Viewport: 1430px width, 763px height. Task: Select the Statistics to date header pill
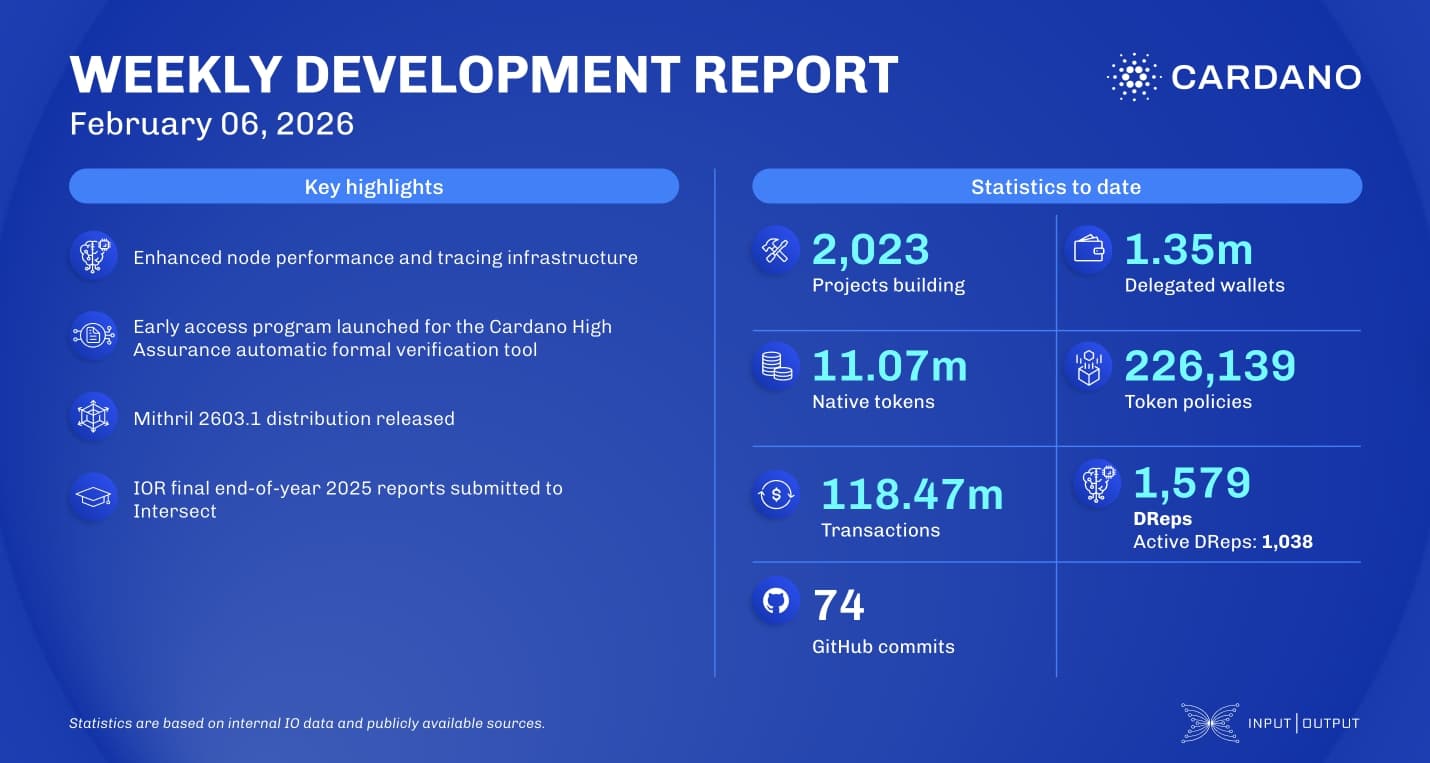(x=1056, y=186)
